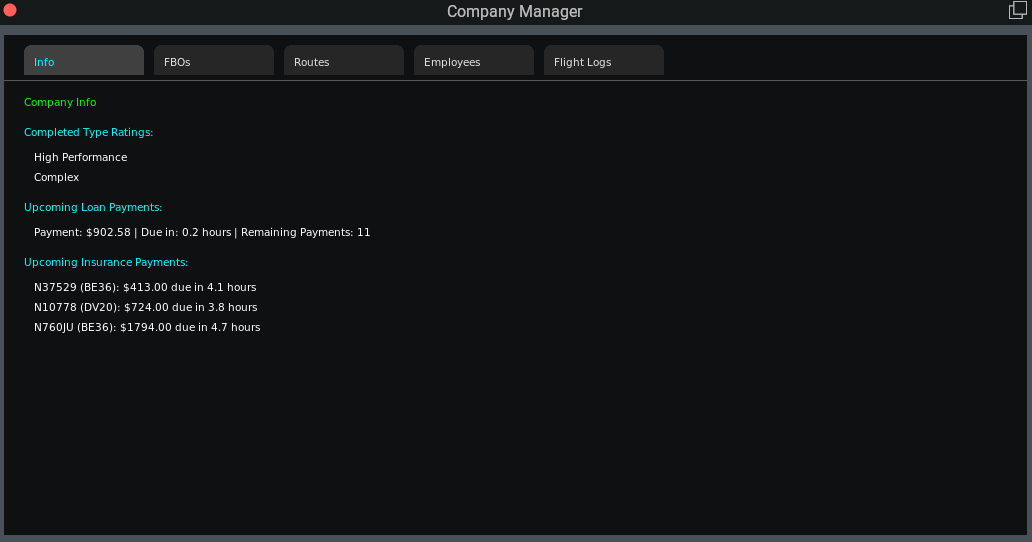Select the High Performance rating entry
The width and height of the screenshot is (1032, 542).
click(80, 157)
